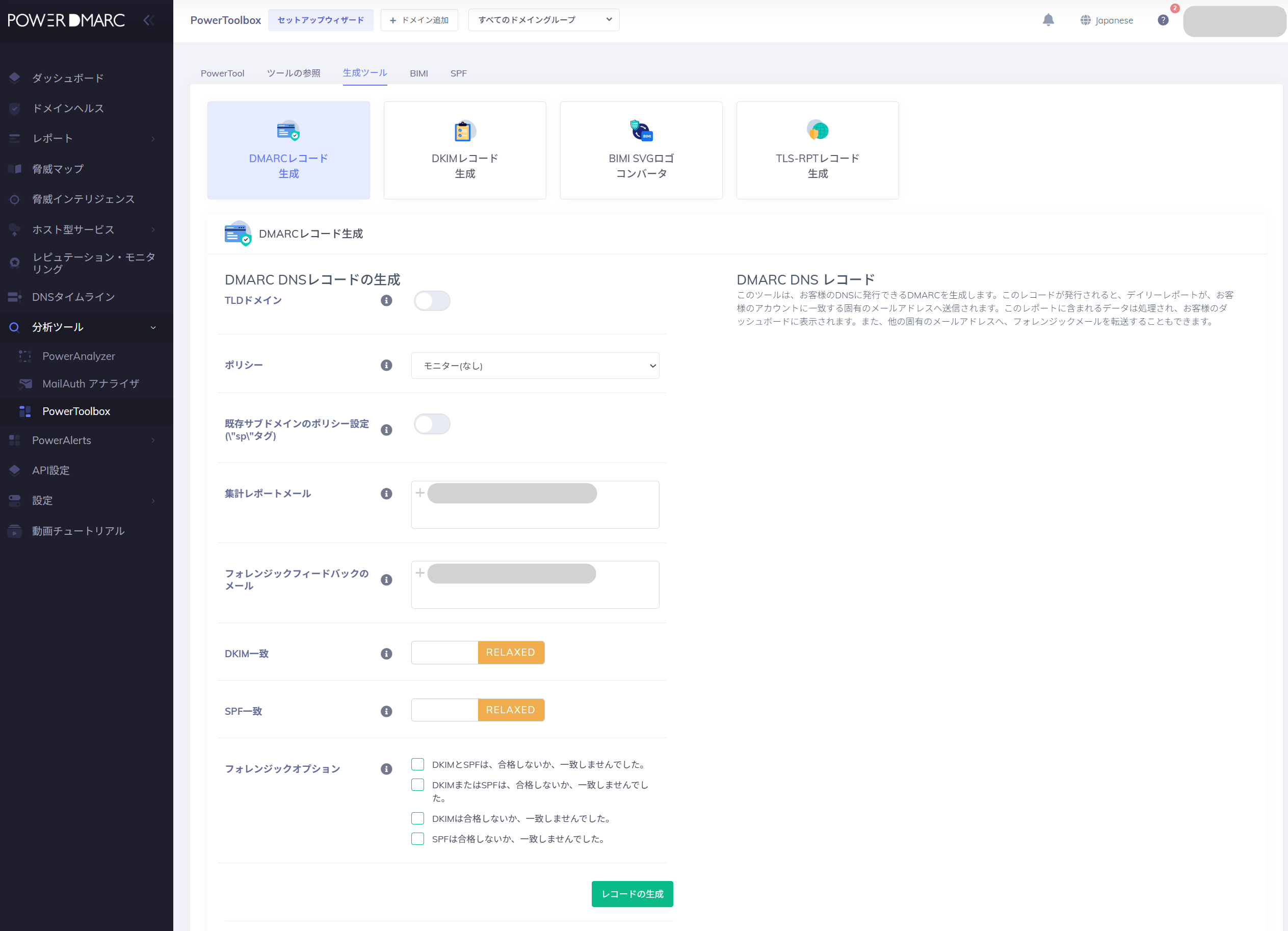Screen dimensions: 1288x931
Task: Click the notification bell icon
Action: point(1048,19)
